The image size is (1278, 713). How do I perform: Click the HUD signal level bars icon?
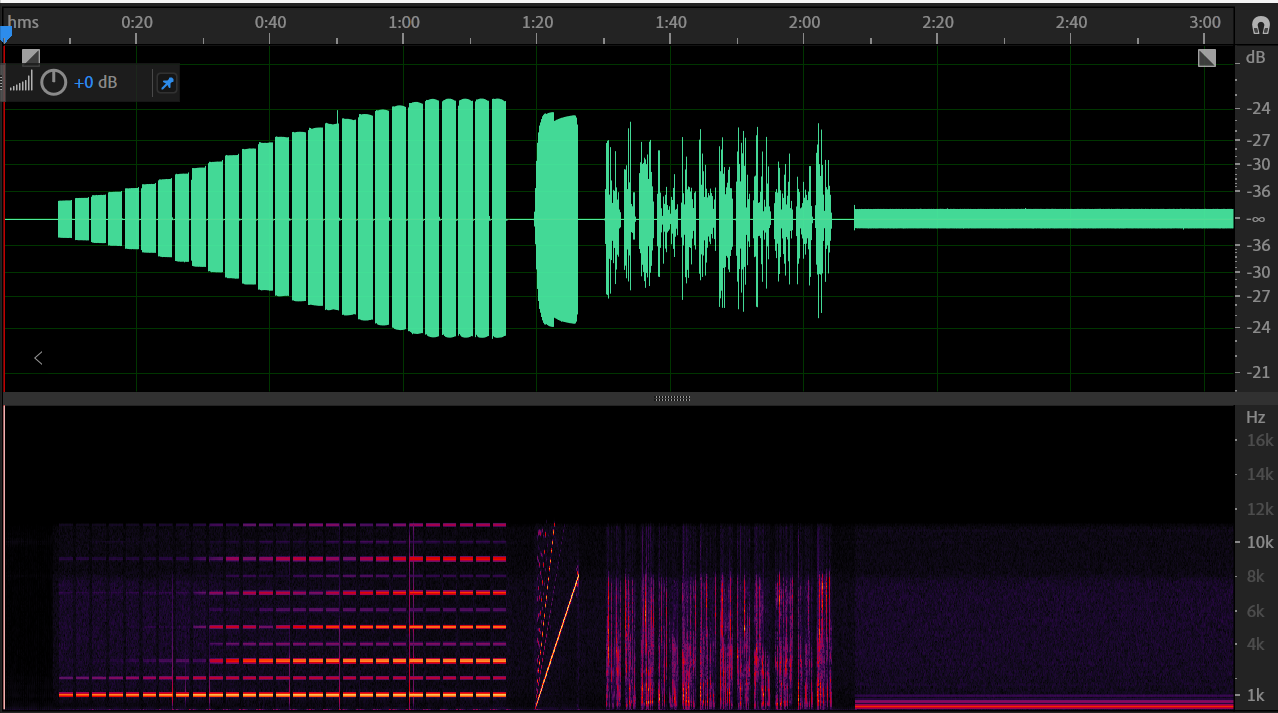pyautogui.click(x=21, y=82)
